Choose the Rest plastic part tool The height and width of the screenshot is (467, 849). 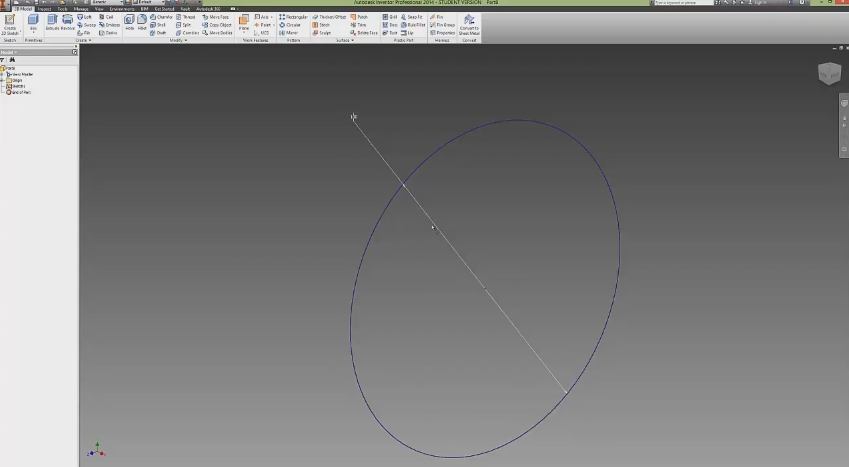[390, 33]
